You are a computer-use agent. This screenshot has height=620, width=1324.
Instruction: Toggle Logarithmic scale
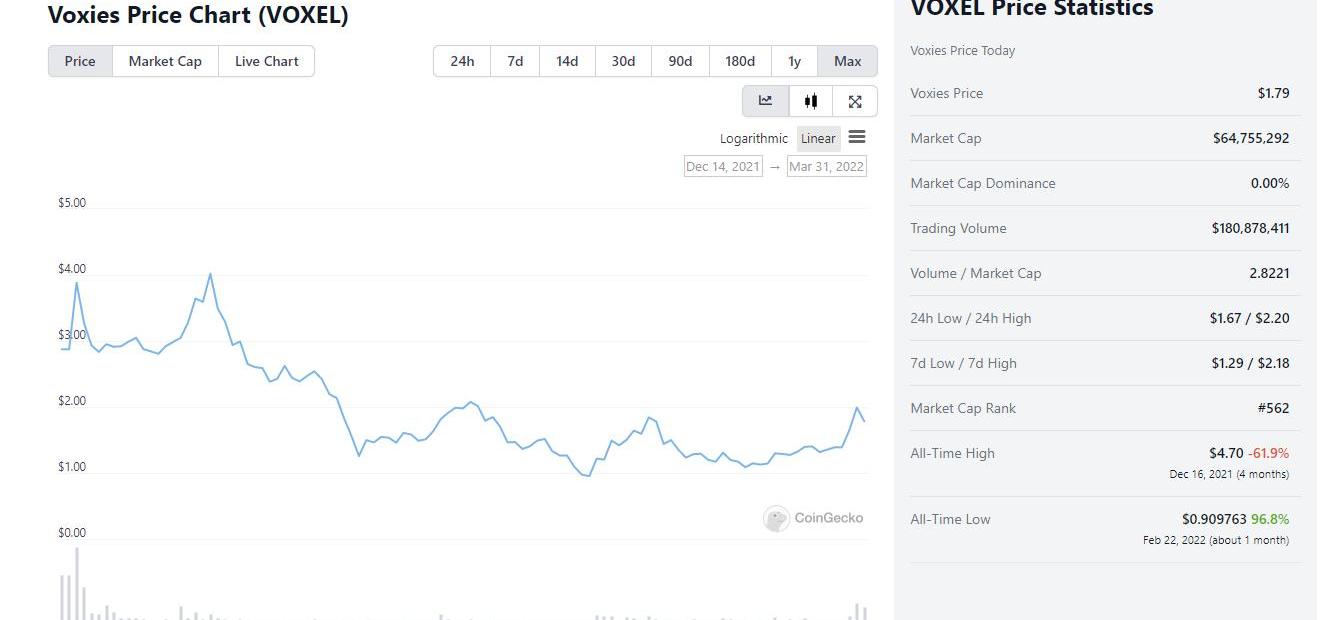pos(754,139)
